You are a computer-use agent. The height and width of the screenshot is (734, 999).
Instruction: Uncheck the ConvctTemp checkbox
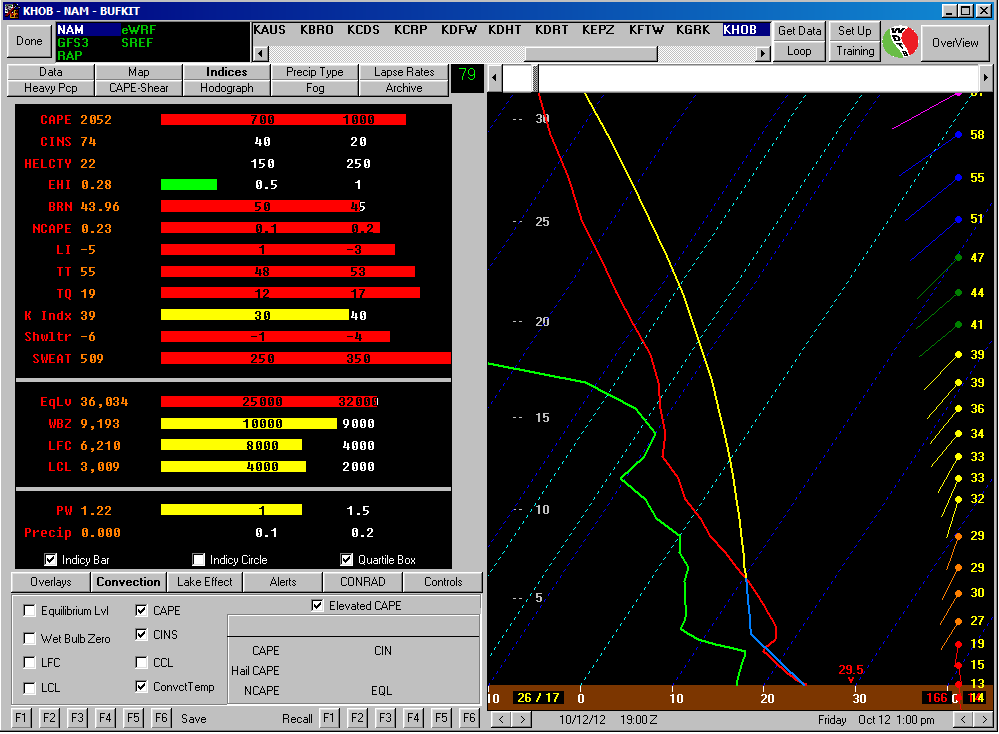(141, 687)
